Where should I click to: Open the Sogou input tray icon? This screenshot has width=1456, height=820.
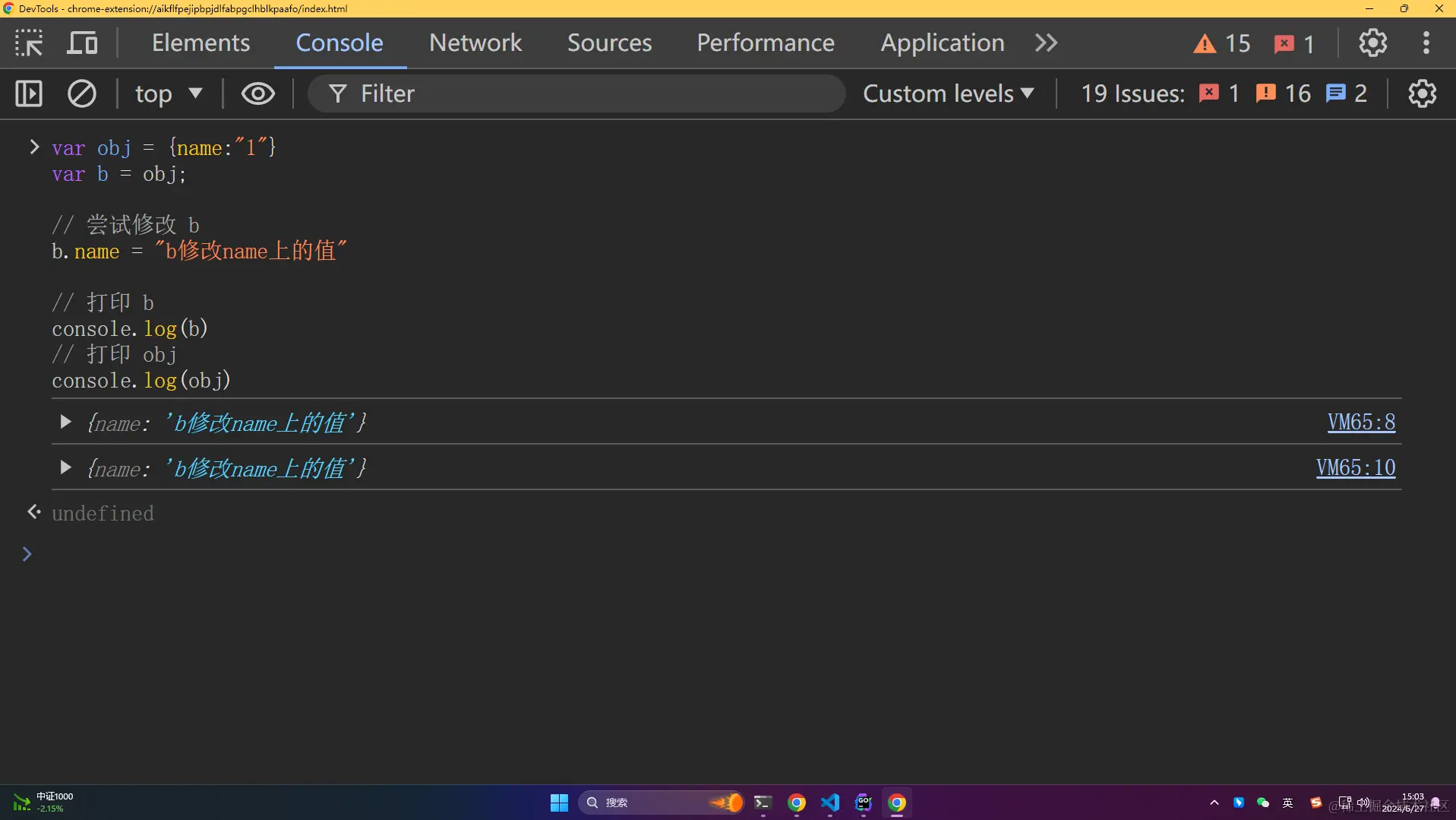click(x=1315, y=803)
